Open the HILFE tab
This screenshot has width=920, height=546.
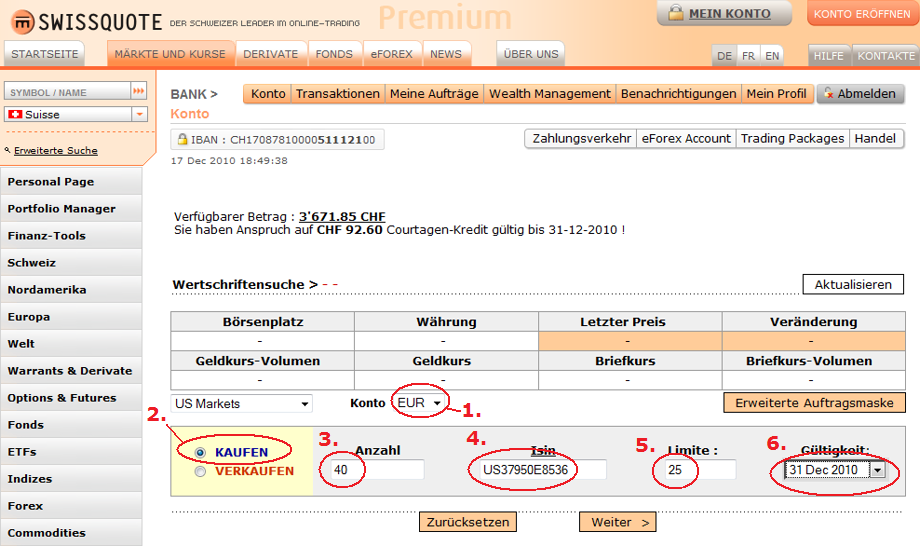click(829, 56)
